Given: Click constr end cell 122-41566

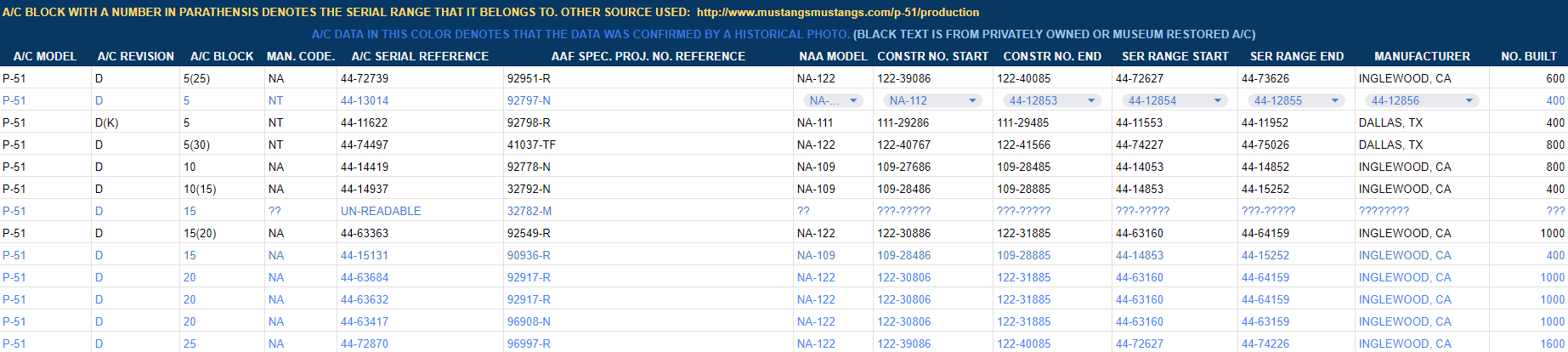Looking at the screenshot, I should click(1052, 145).
